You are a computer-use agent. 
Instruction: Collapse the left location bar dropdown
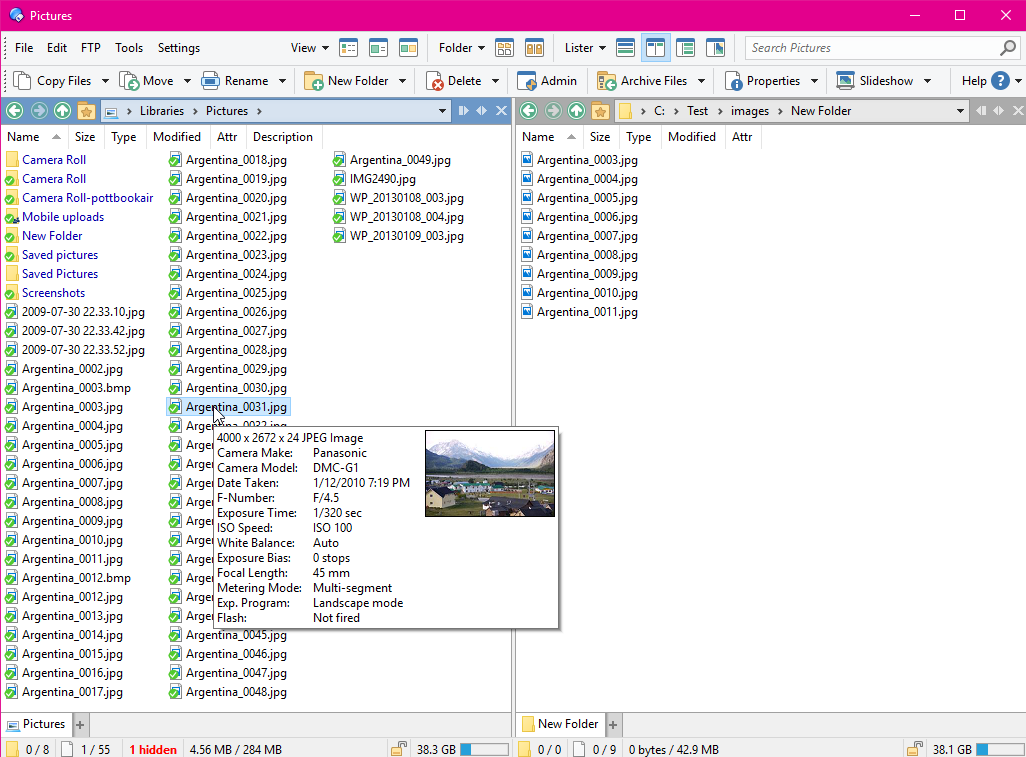tap(442, 110)
